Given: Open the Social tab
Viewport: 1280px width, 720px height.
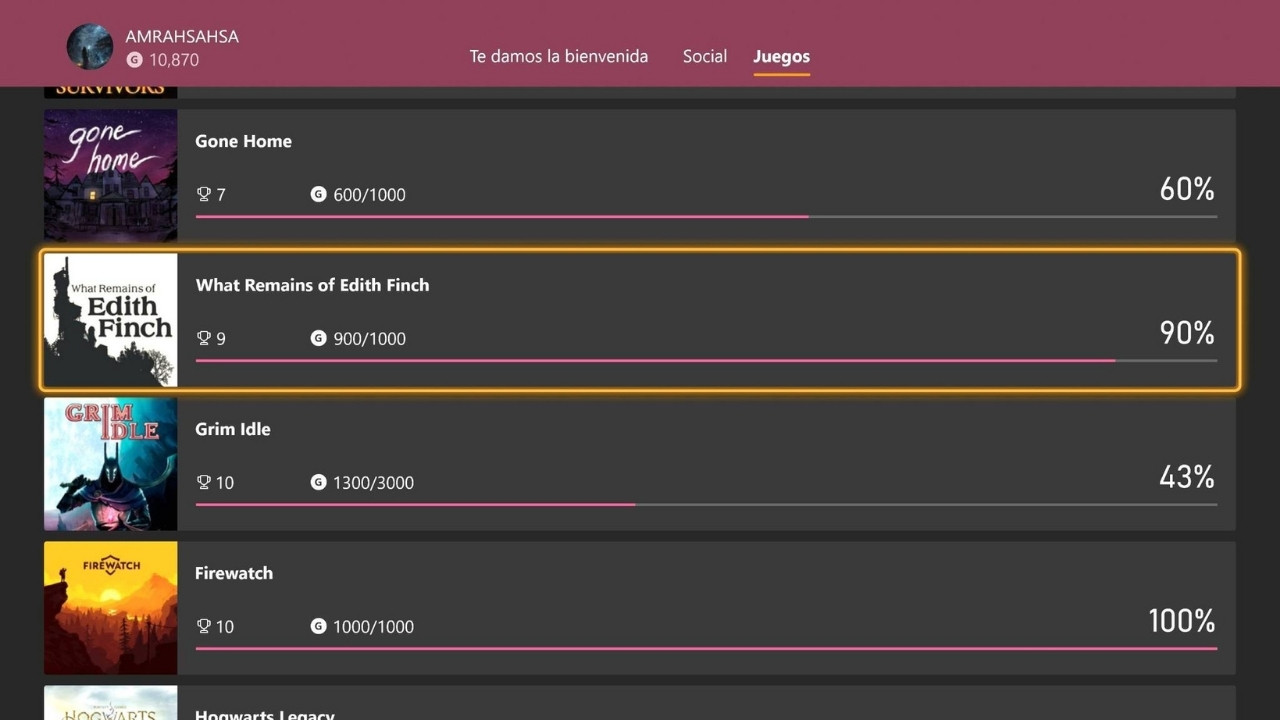Looking at the screenshot, I should [704, 57].
